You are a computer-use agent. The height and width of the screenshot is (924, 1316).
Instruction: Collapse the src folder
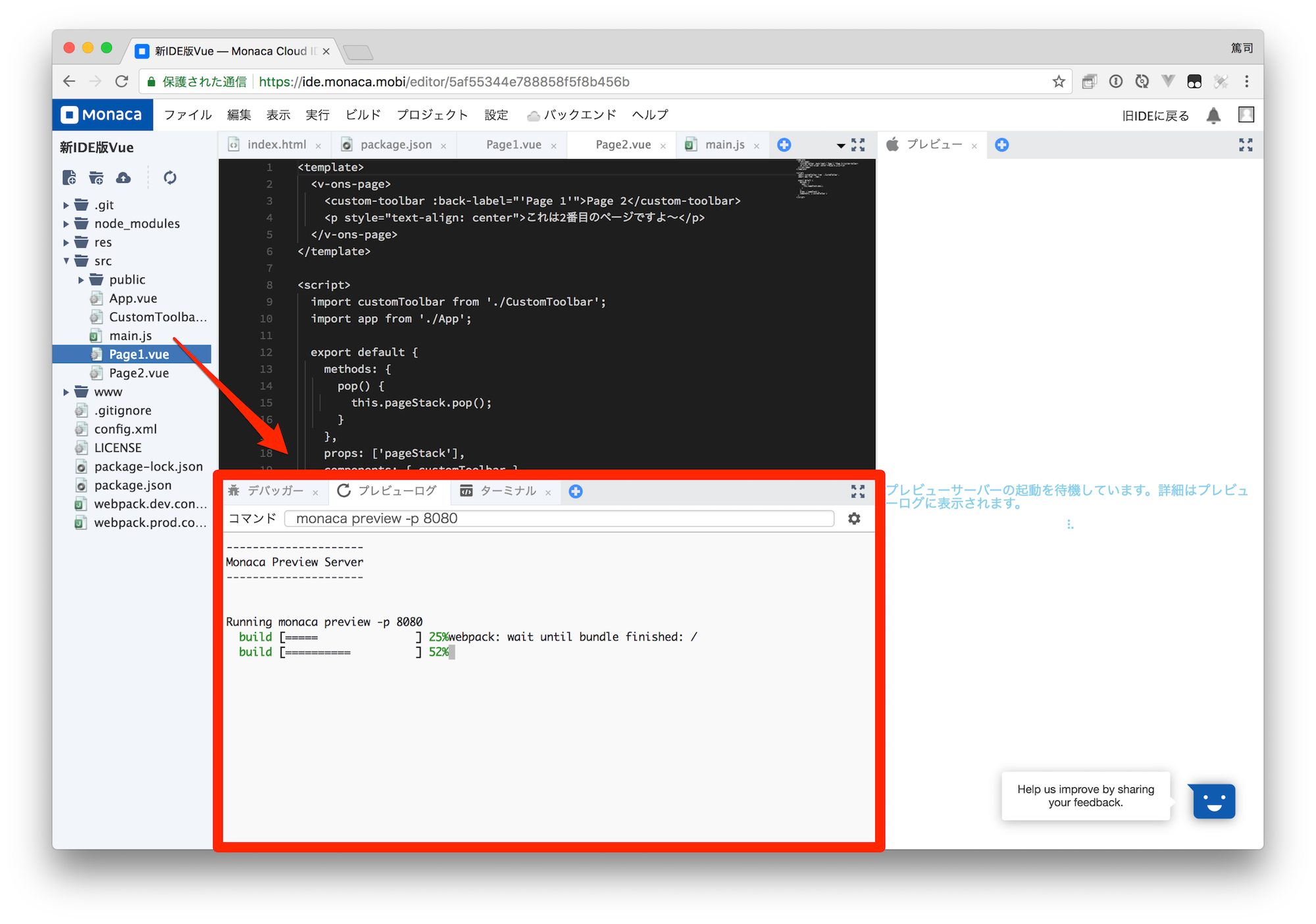point(66,261)
